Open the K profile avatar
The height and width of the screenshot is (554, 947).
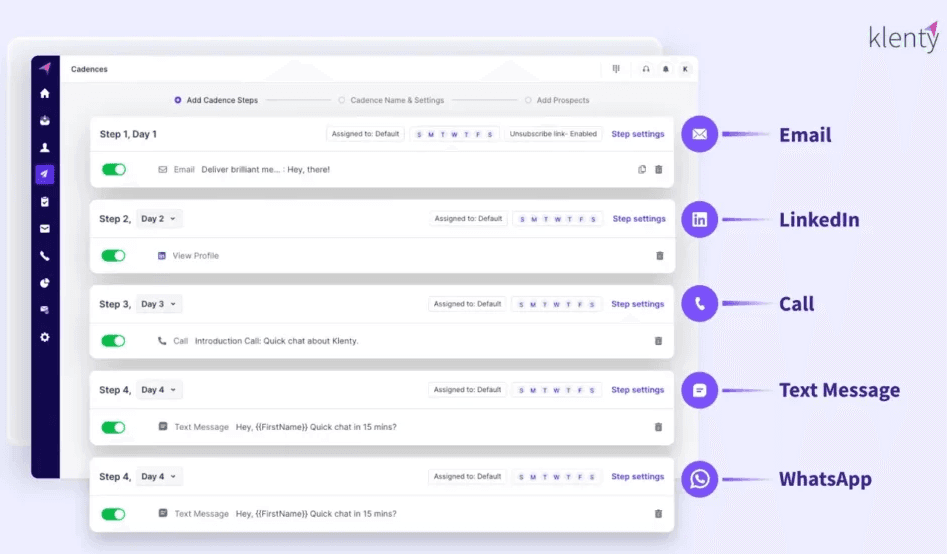[685, 69]
